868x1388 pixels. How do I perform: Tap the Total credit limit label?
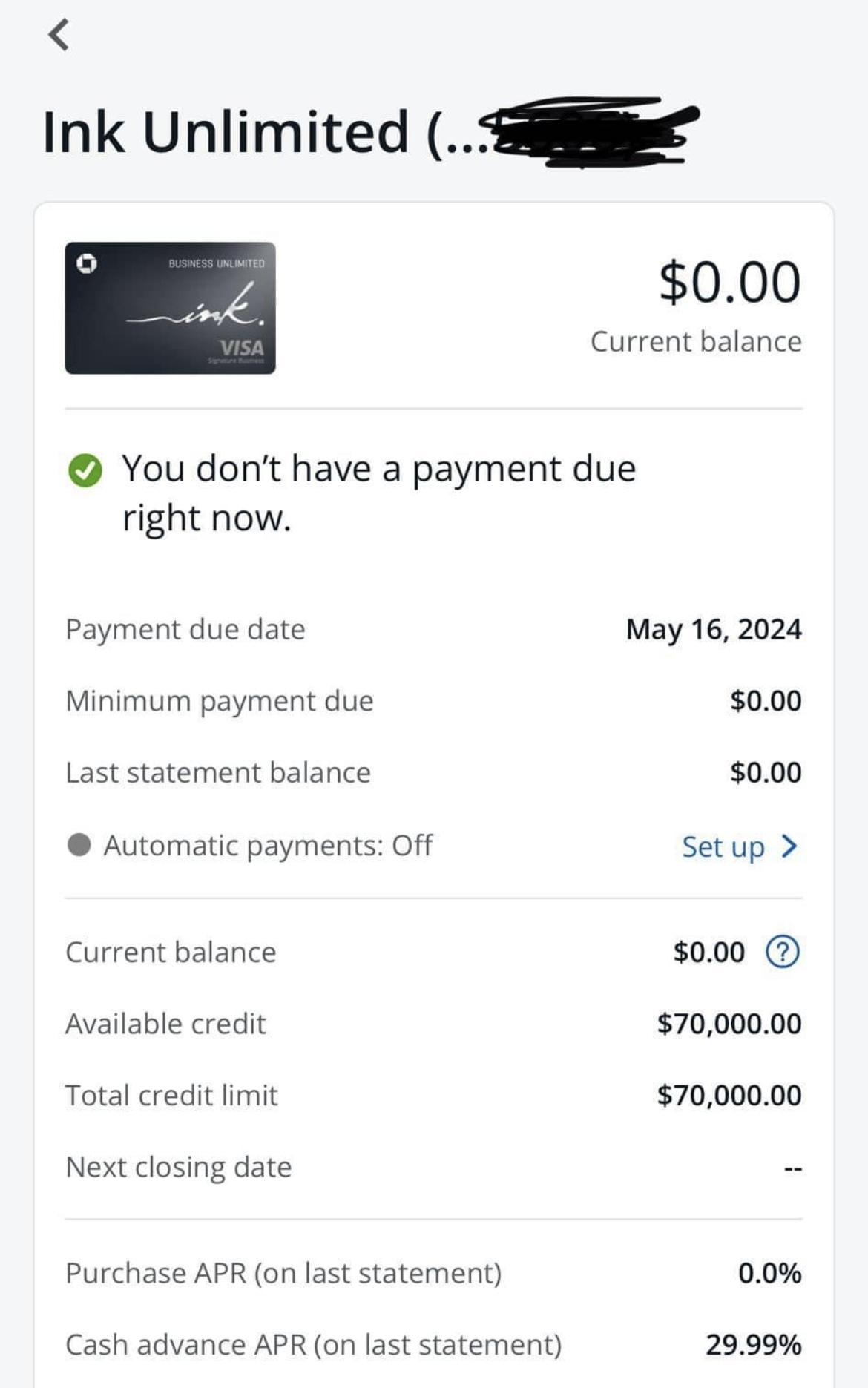click(x=171, y=1096)
